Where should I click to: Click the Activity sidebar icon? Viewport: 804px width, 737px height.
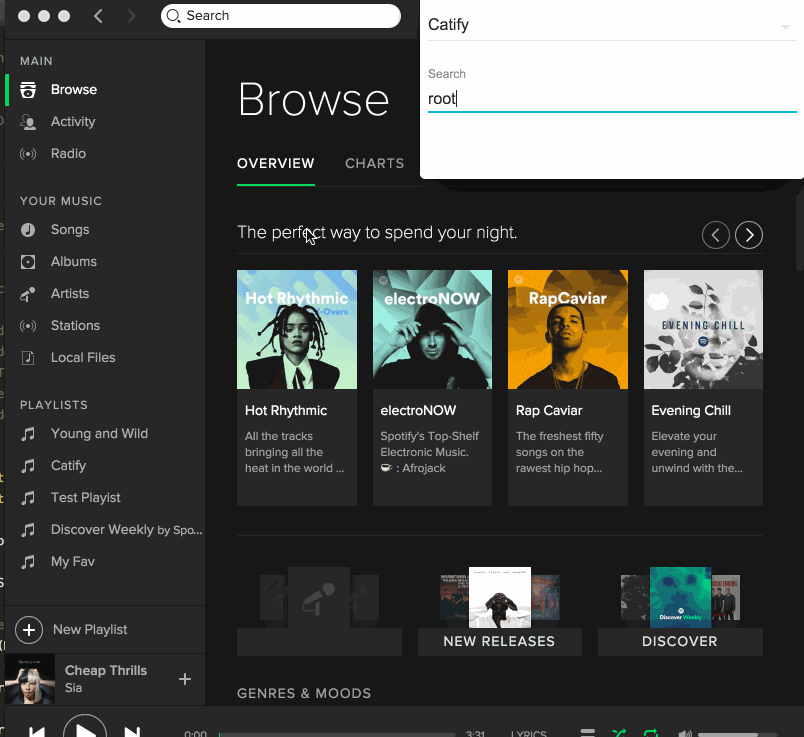tap(28, 122)
